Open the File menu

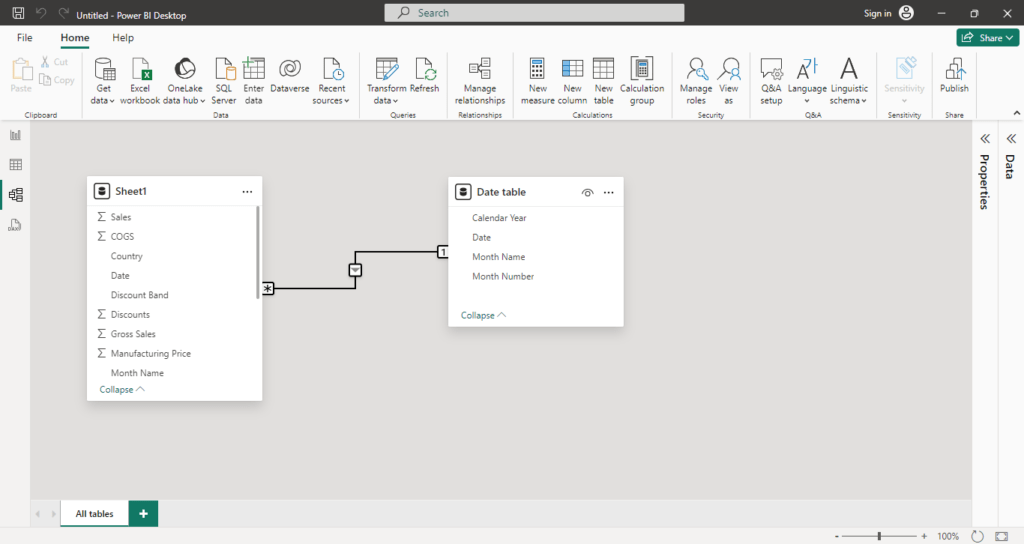pyautogui.click(x=25, y=38)
